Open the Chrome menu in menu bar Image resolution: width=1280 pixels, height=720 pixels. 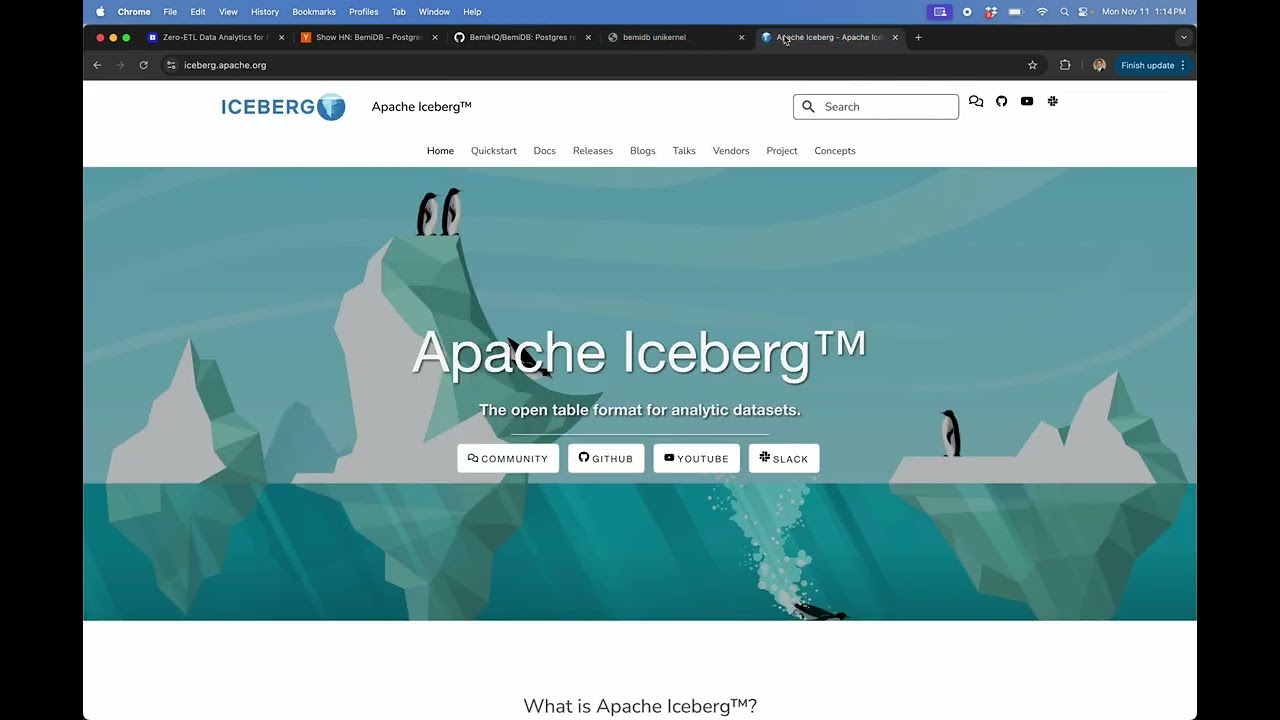coord(134,12)
